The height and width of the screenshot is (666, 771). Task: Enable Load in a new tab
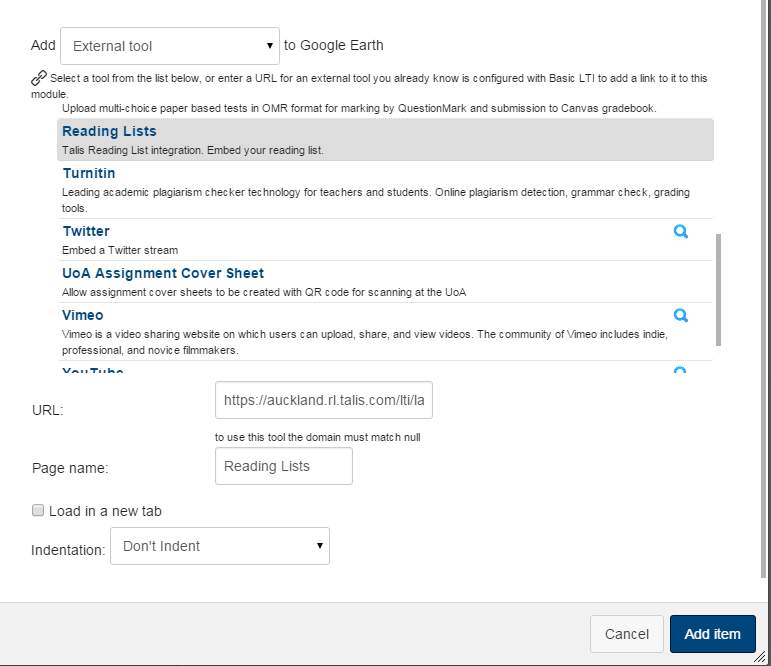(38, 511)
